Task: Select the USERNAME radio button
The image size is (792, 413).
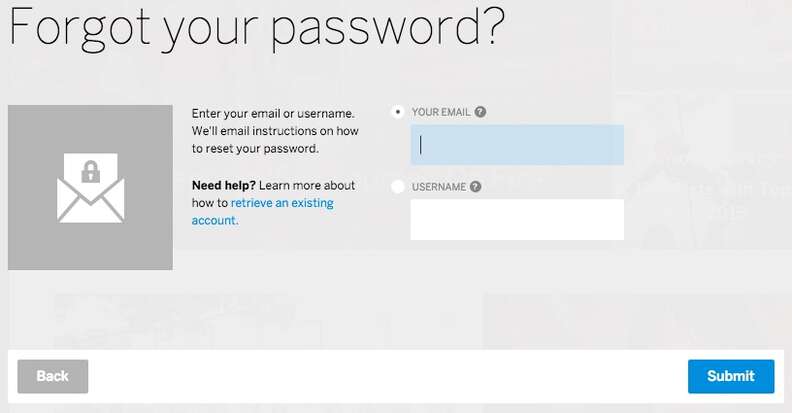Action: (x=399, y=186)
